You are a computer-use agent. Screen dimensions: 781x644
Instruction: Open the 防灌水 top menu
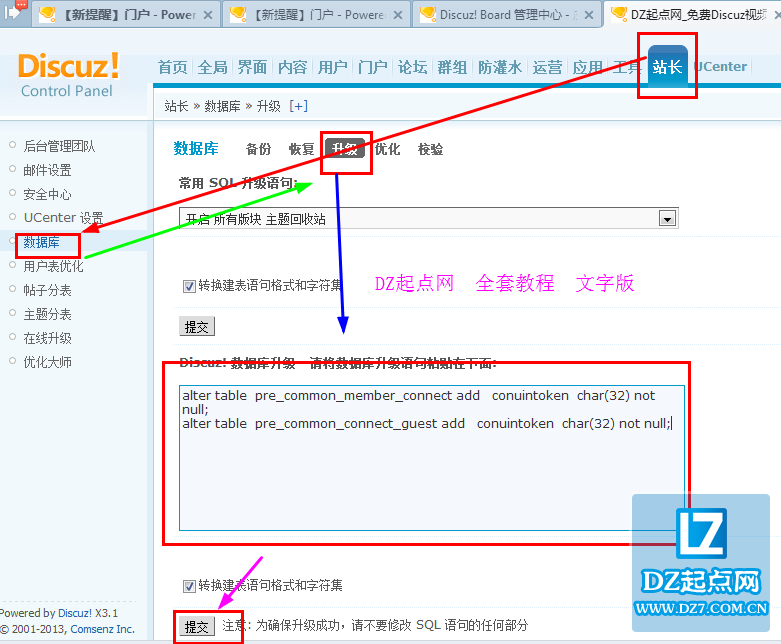(500, 67)
